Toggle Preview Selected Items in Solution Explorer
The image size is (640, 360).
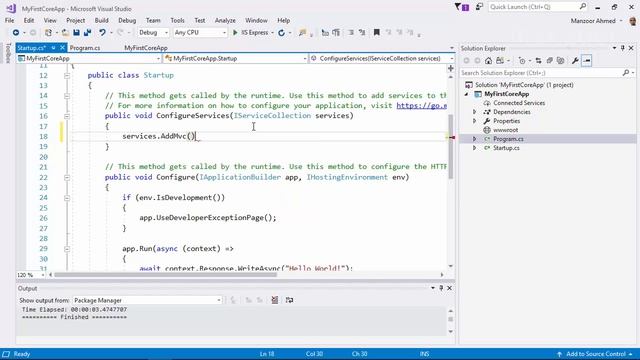[x=587, y=61]
